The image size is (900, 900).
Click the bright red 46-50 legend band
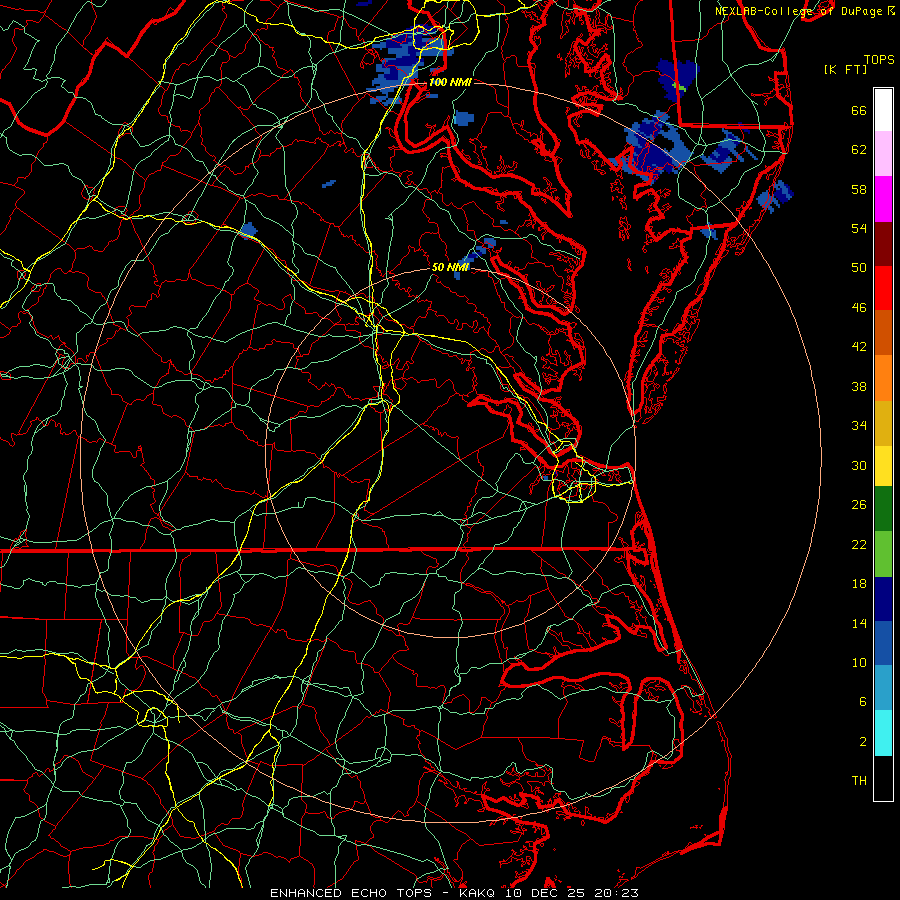pyautogui.click(x=883, y=288)
